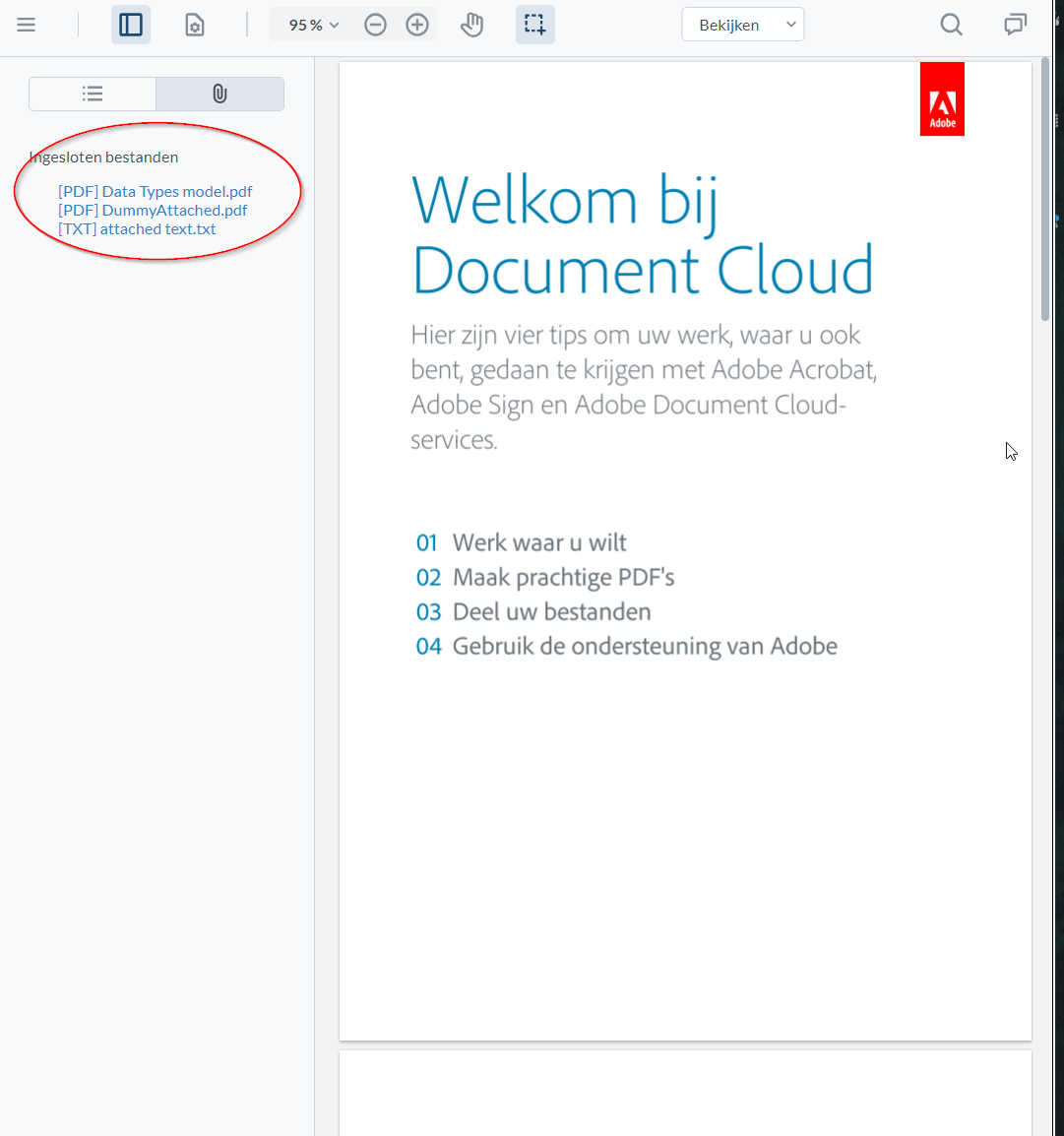Click the "Welkom bij Document Cloud" heading
1064x1136 pixels.
point(642,234)
